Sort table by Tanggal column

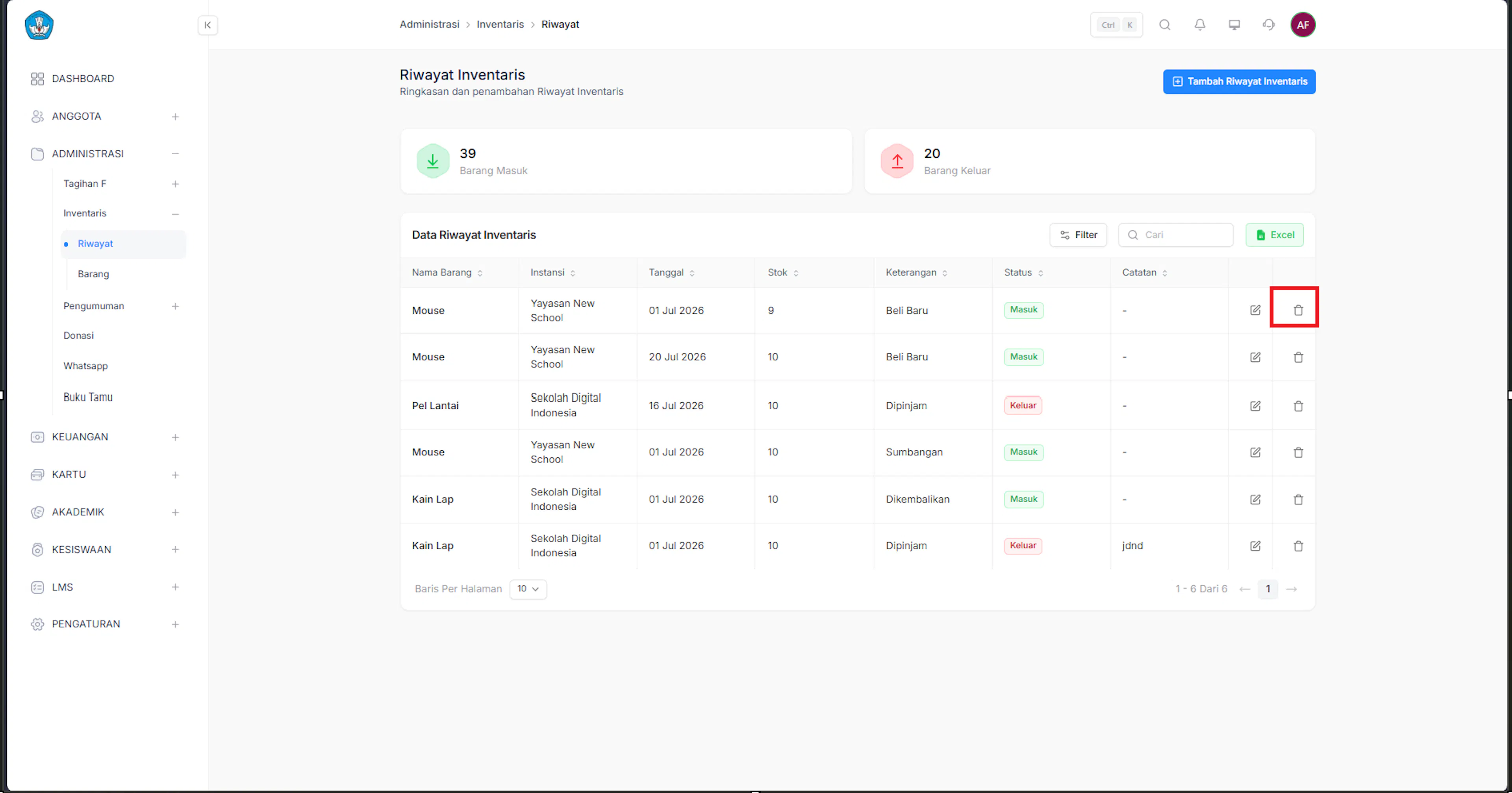[x=671, y=273]
